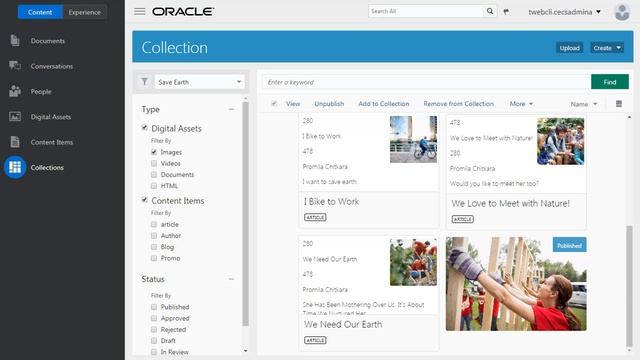Click the filter funnel icon
The height and width of the screenshot is (360, 640).
144,82
